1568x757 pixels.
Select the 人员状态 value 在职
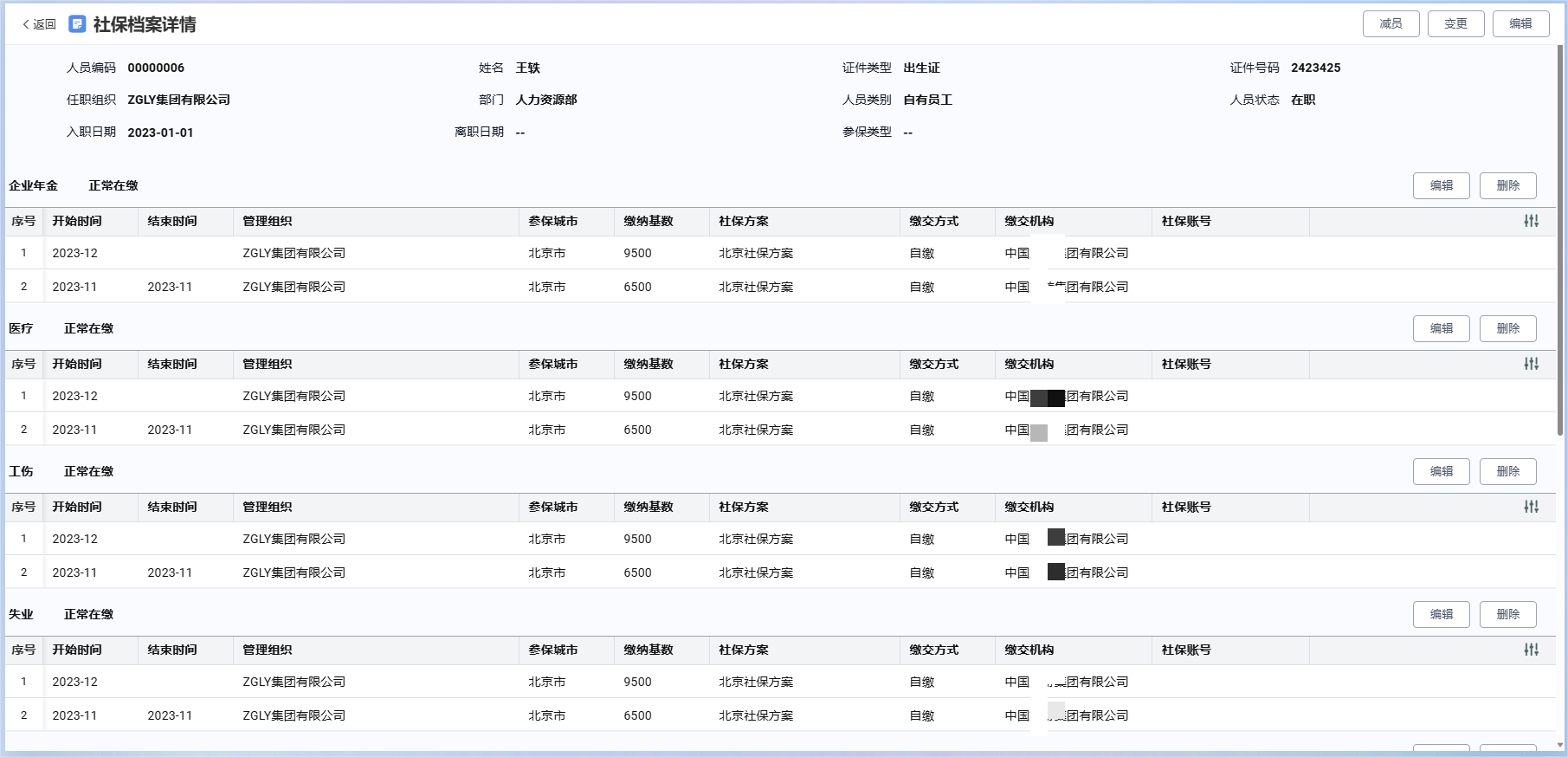pos(1303,100)
